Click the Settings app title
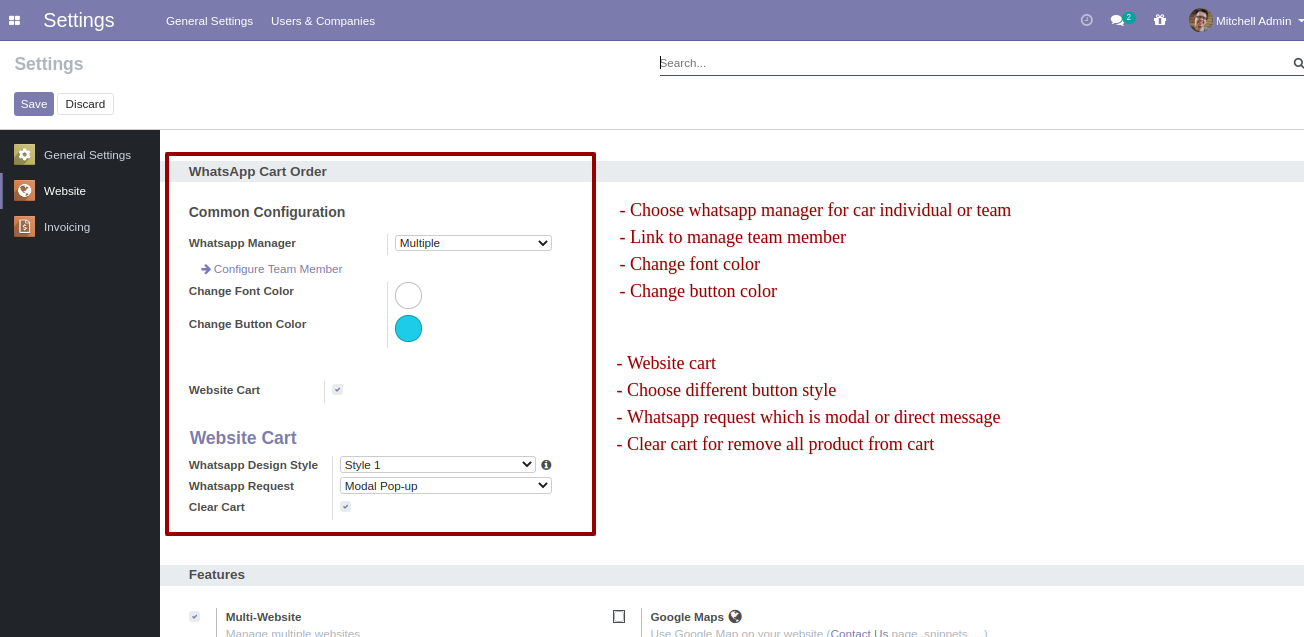This screenshot has height=637, width=1304. point(79,20)
